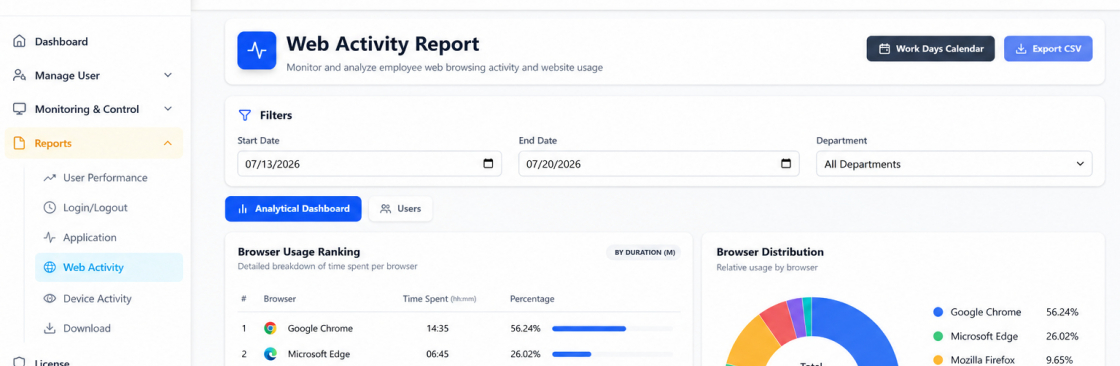Viewport: 1120px width, 366px height.
Task: Click the Microsoft Edge browser icon in ranking
Action: click(270, 354)
